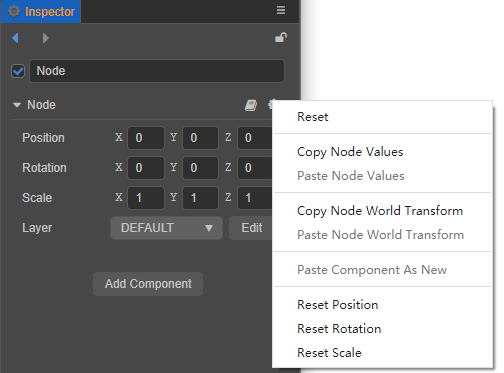Click Scale Z field
504x373 pixels.
[x=255, y=198]
